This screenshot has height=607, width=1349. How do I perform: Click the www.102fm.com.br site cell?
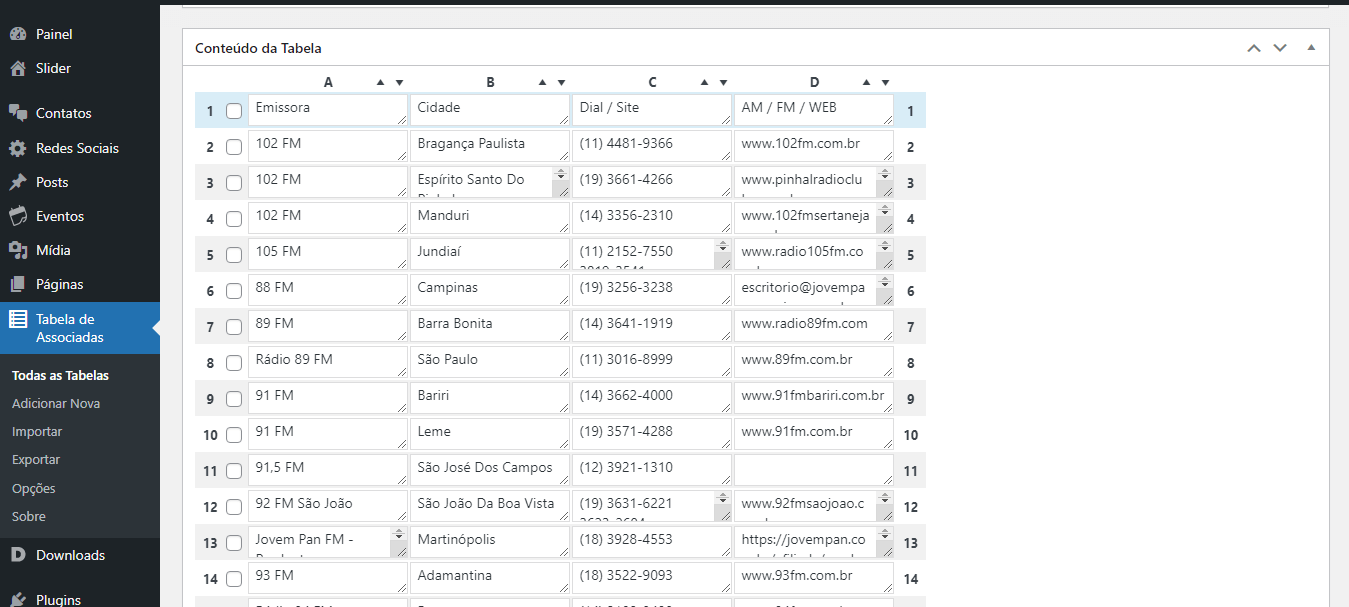814,146
